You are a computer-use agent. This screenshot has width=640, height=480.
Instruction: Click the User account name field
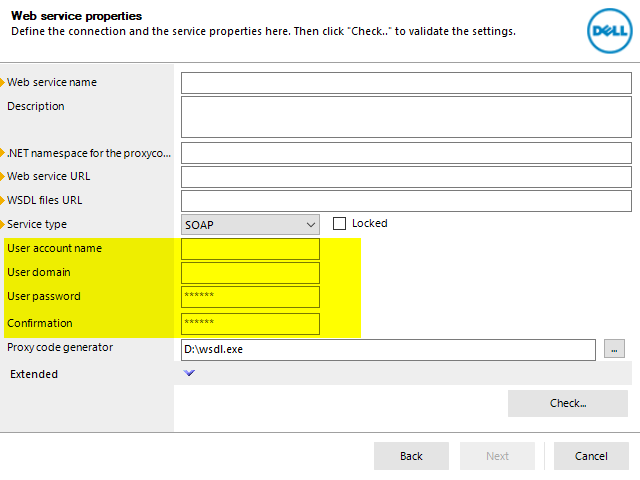point(250,249)
